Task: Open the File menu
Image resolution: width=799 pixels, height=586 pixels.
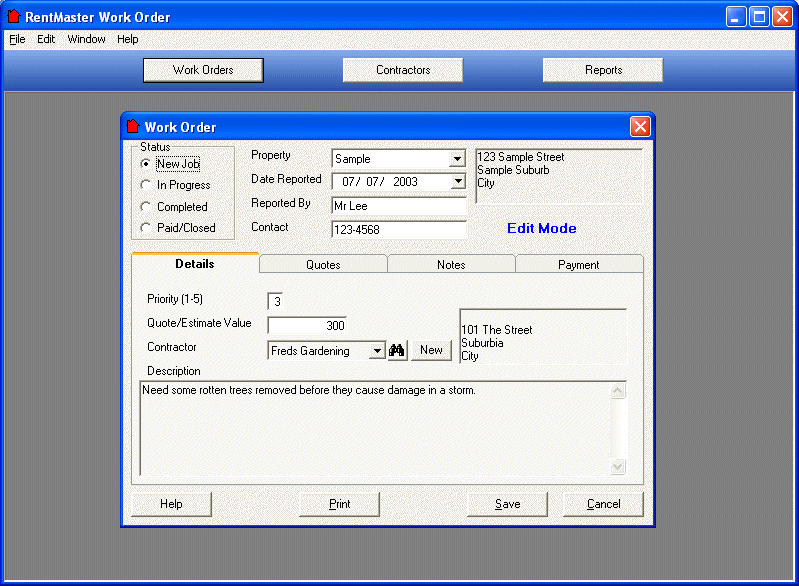Action: 17,40
